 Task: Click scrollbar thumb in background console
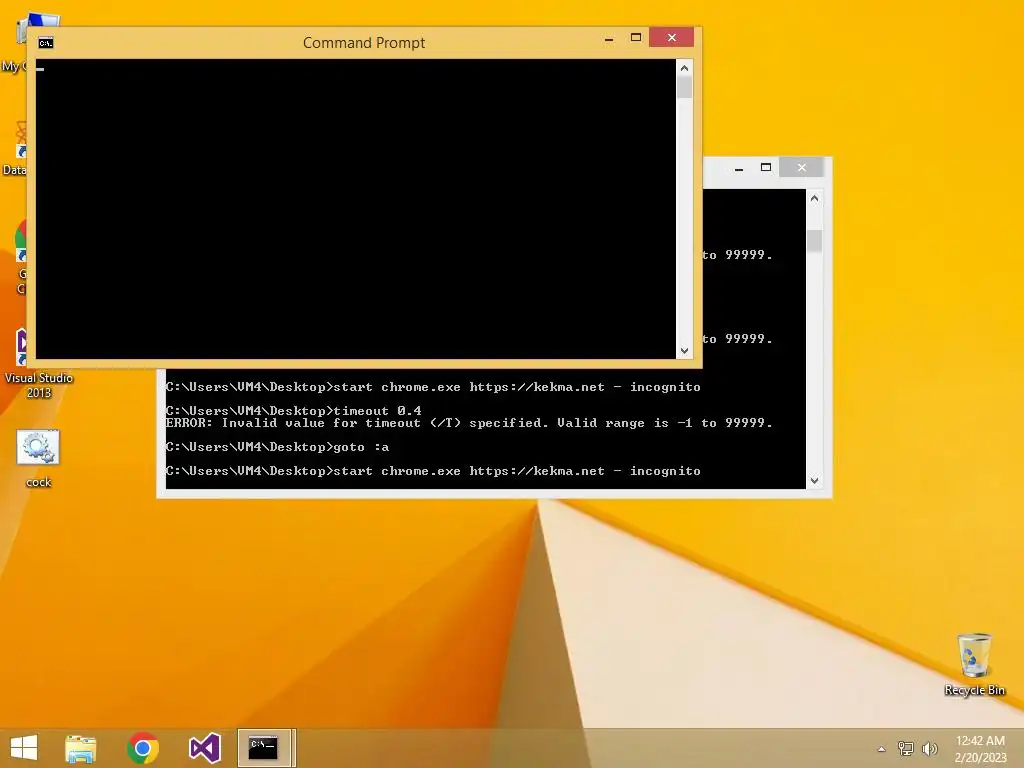pos(814,241)
